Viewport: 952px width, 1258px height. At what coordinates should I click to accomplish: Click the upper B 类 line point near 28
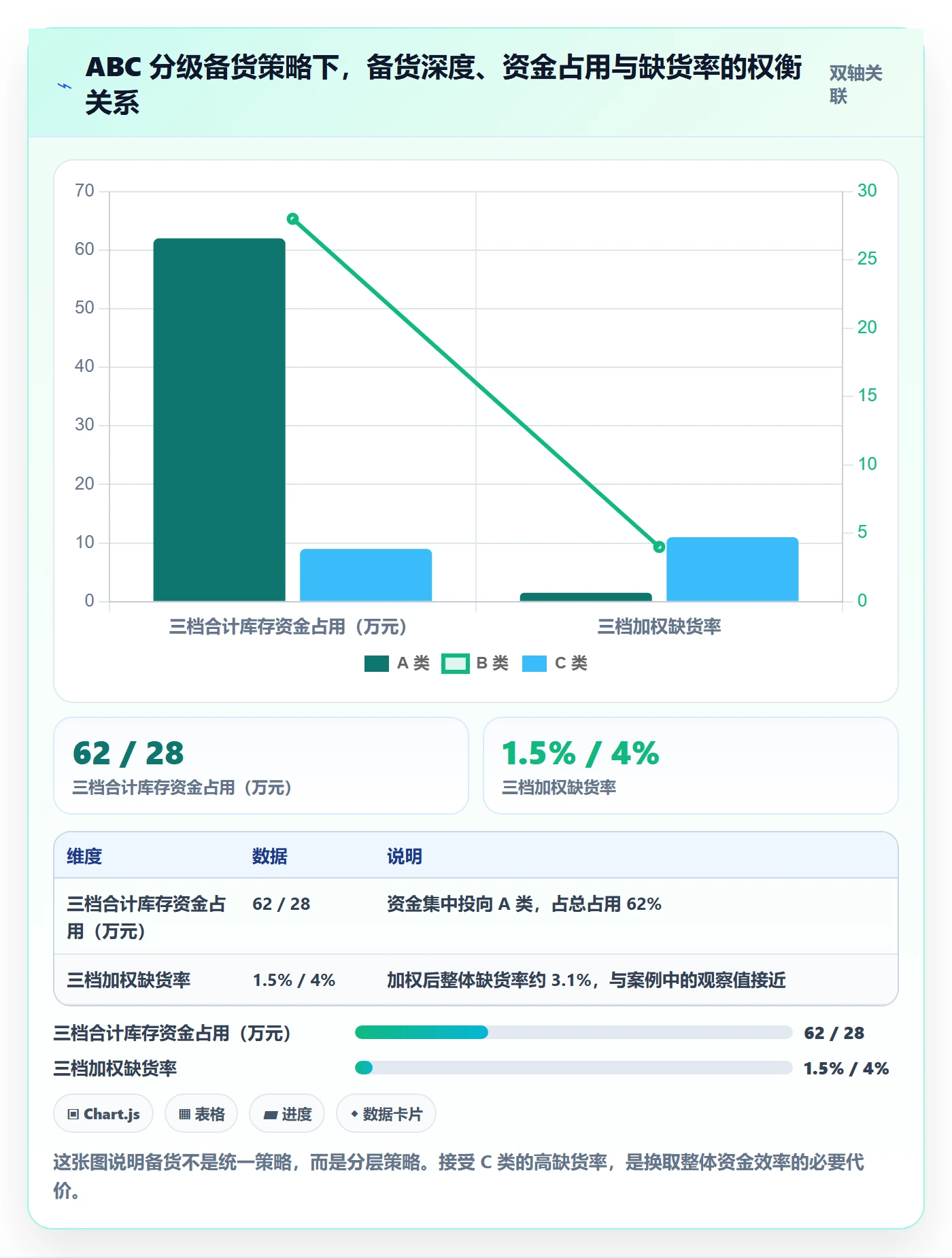click(x=292, y=219)
